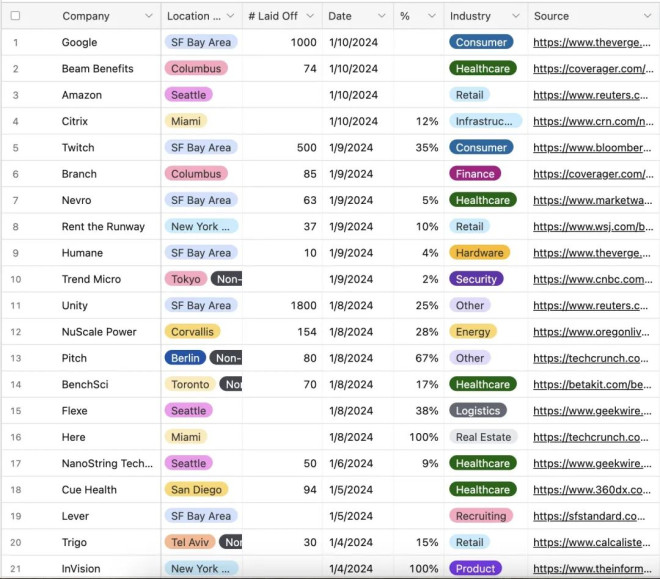Click the Consumer tag in Google row
This screenshot has width=660, height=579.
pos(481,43)
